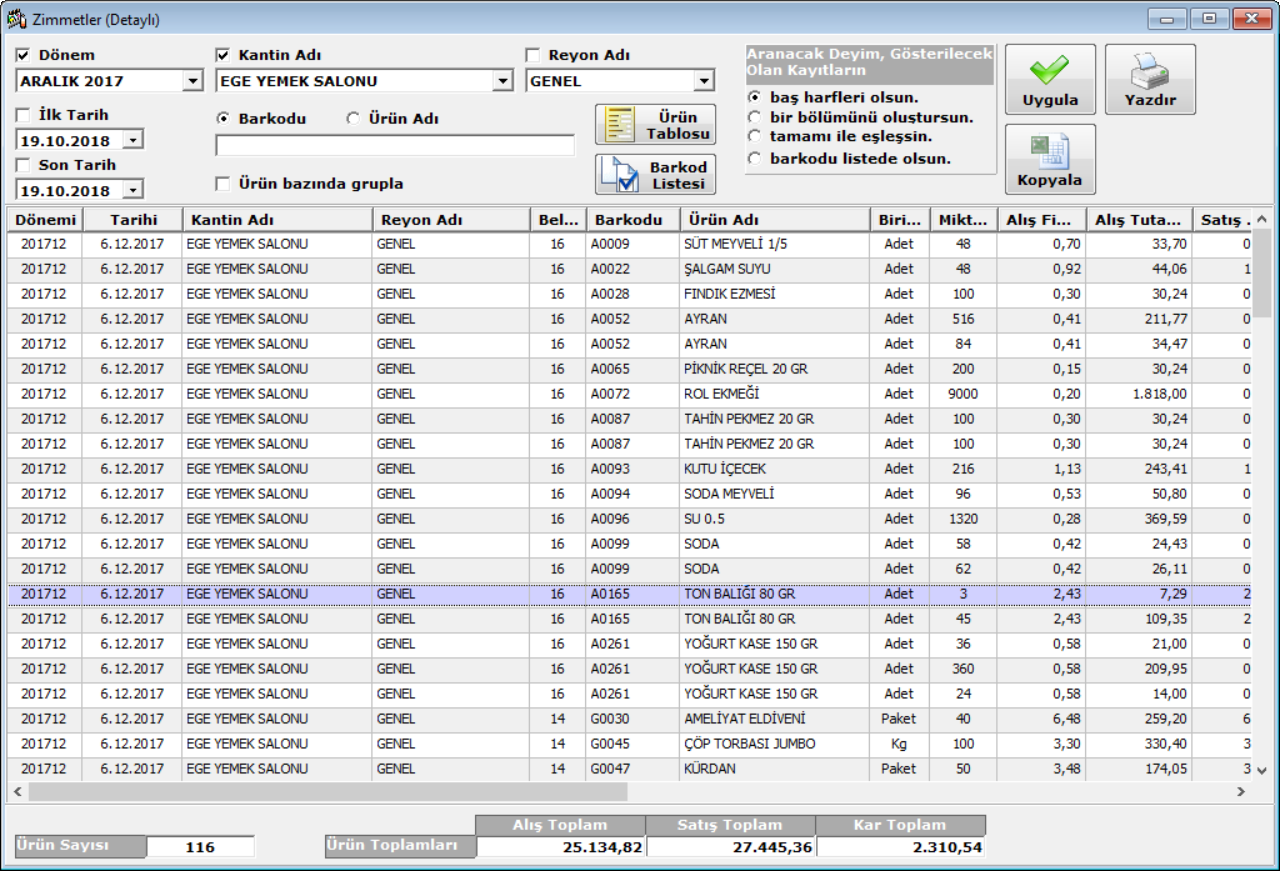This screenshot has height=871, width=1280.
Task: Open the İlk Tarih date picker dropdown
Action: [x=133, y=141]
